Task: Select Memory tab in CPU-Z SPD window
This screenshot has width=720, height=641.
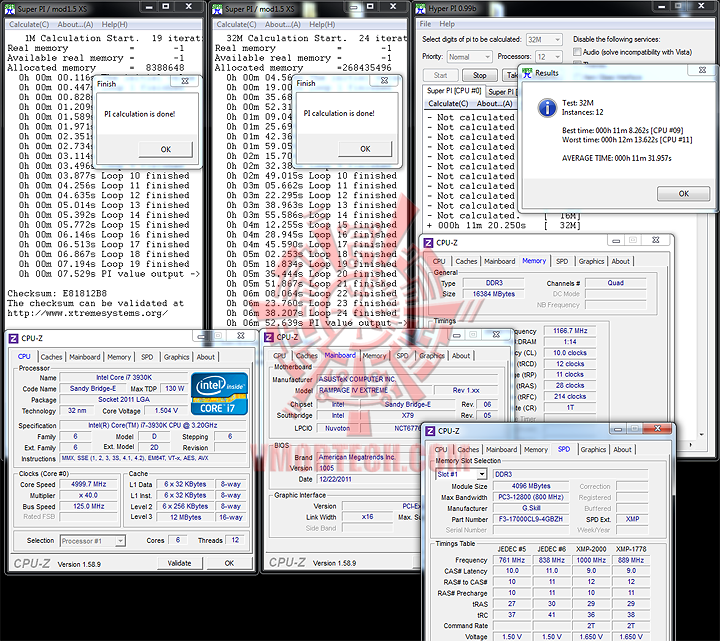Action: point(536,450)
